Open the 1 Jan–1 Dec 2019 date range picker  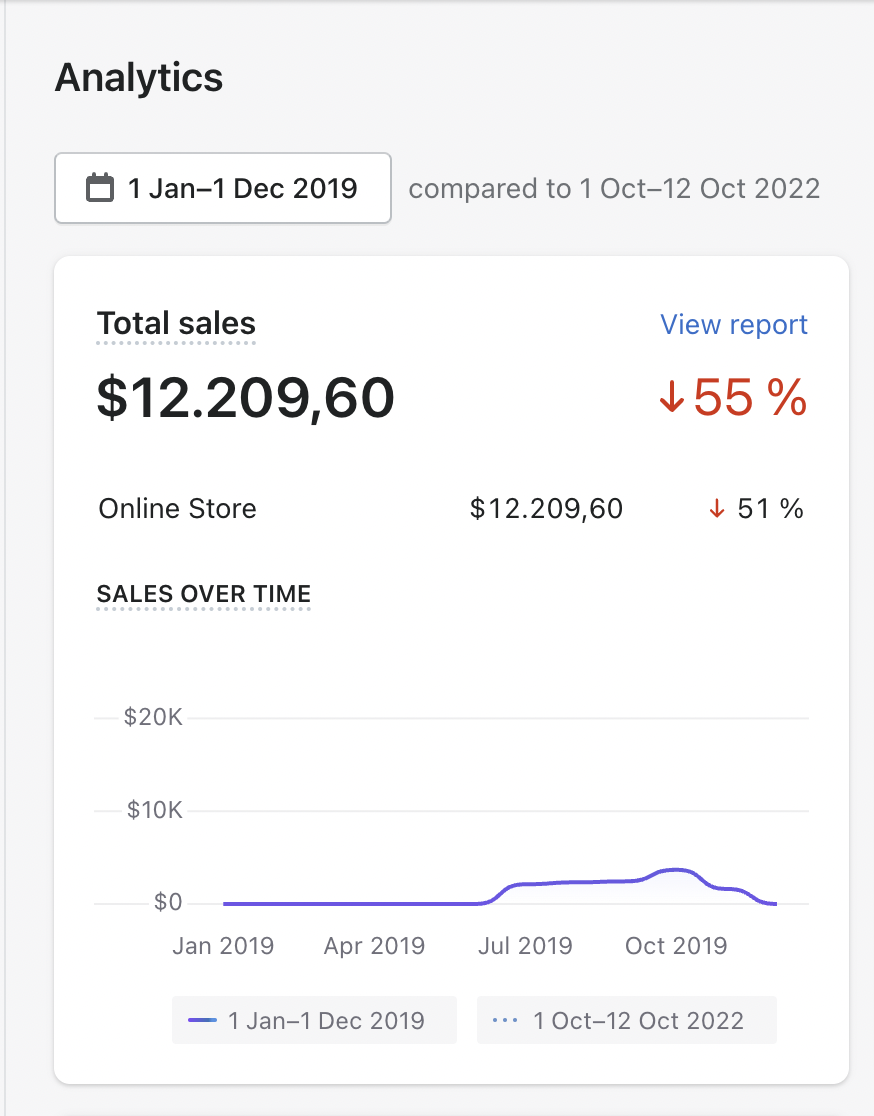point(223,188)
